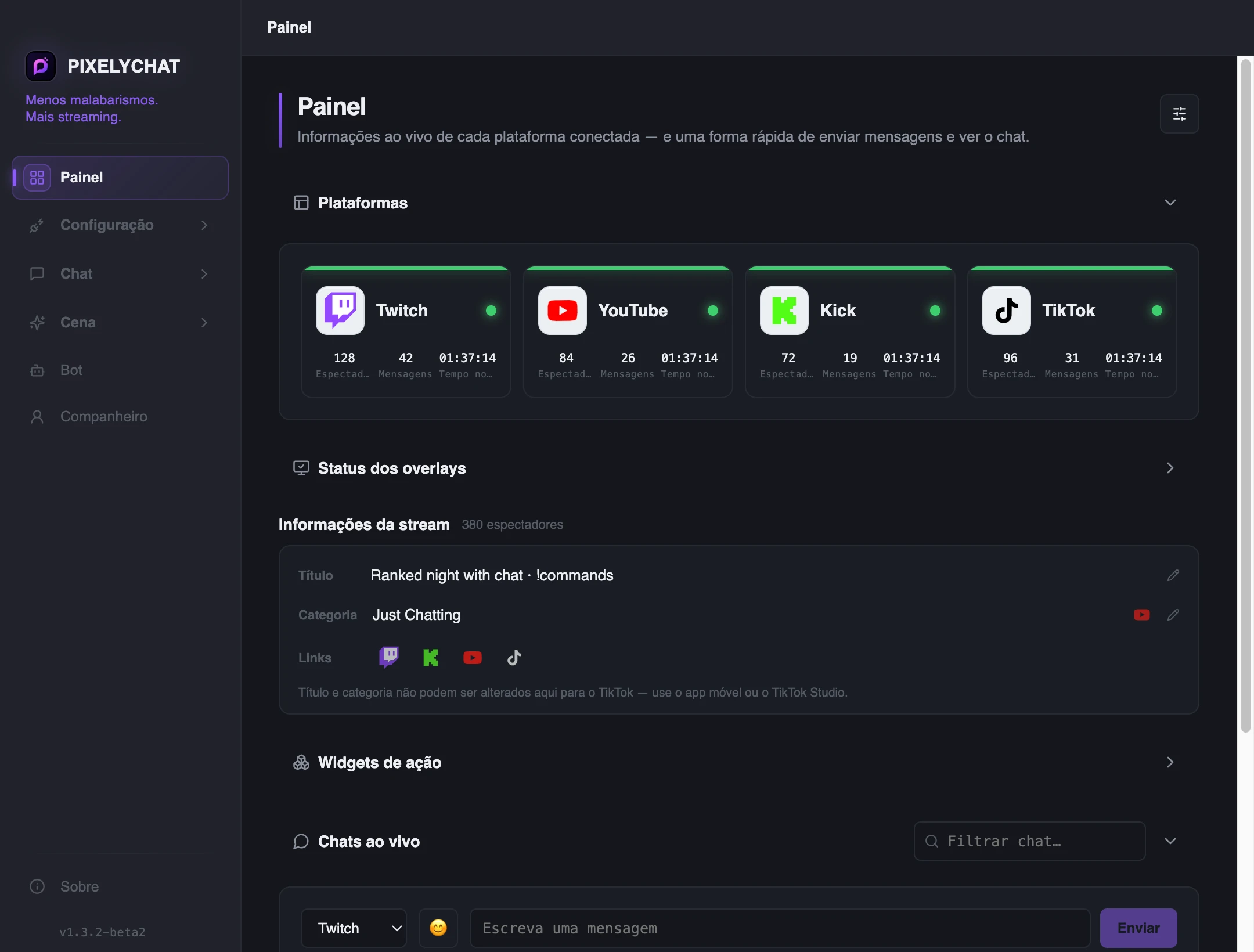Click the PixelyChat logo icon

[x=41, y=66]
